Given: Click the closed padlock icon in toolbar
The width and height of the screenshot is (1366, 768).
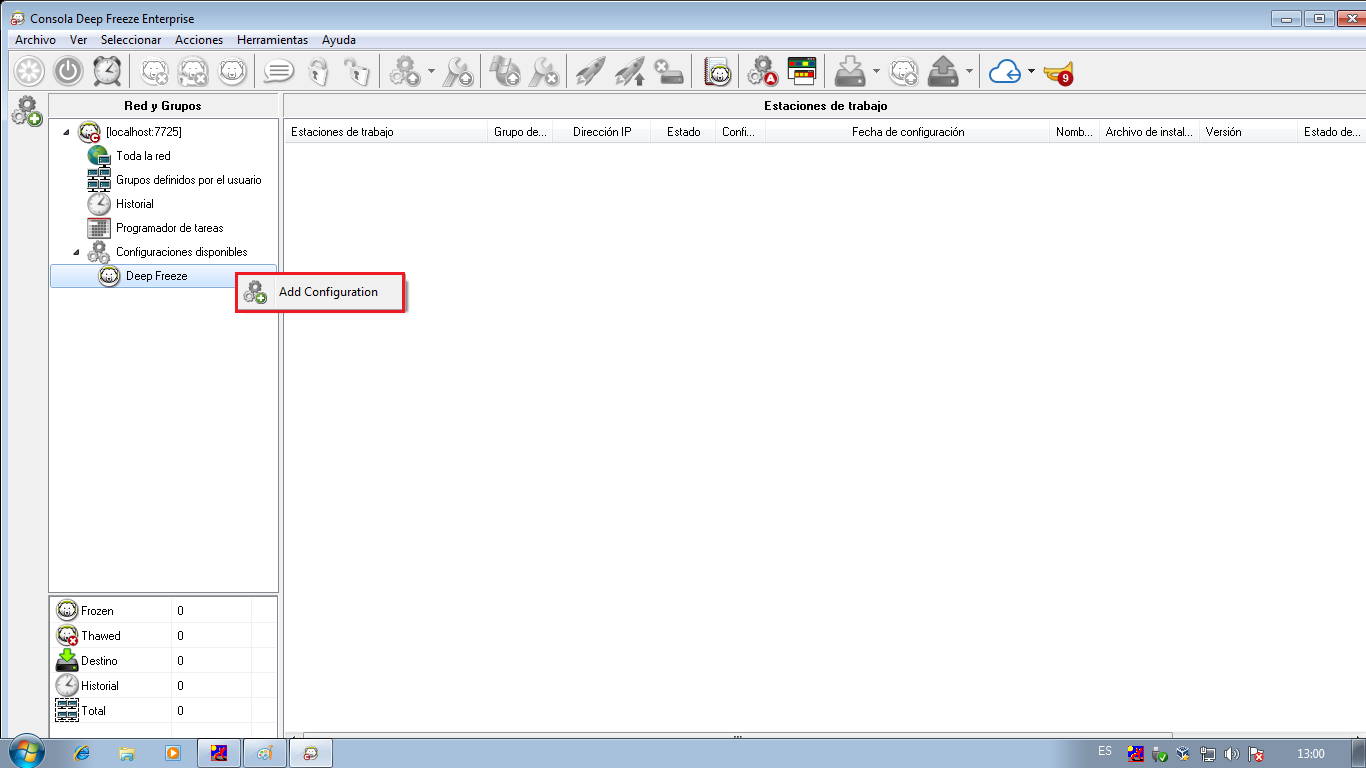Looking at the screenshot, I should [x=318, y=71].
